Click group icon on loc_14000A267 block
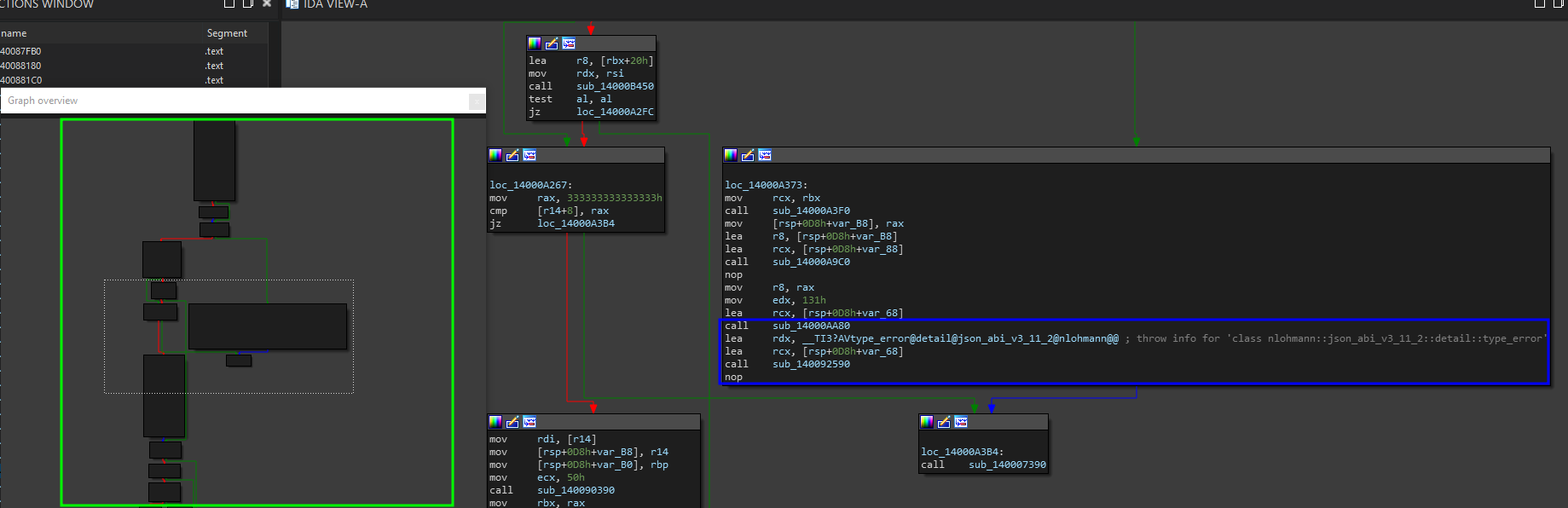Image resolution: width=1568 pixels, height=508 pixels. point(529,155)
